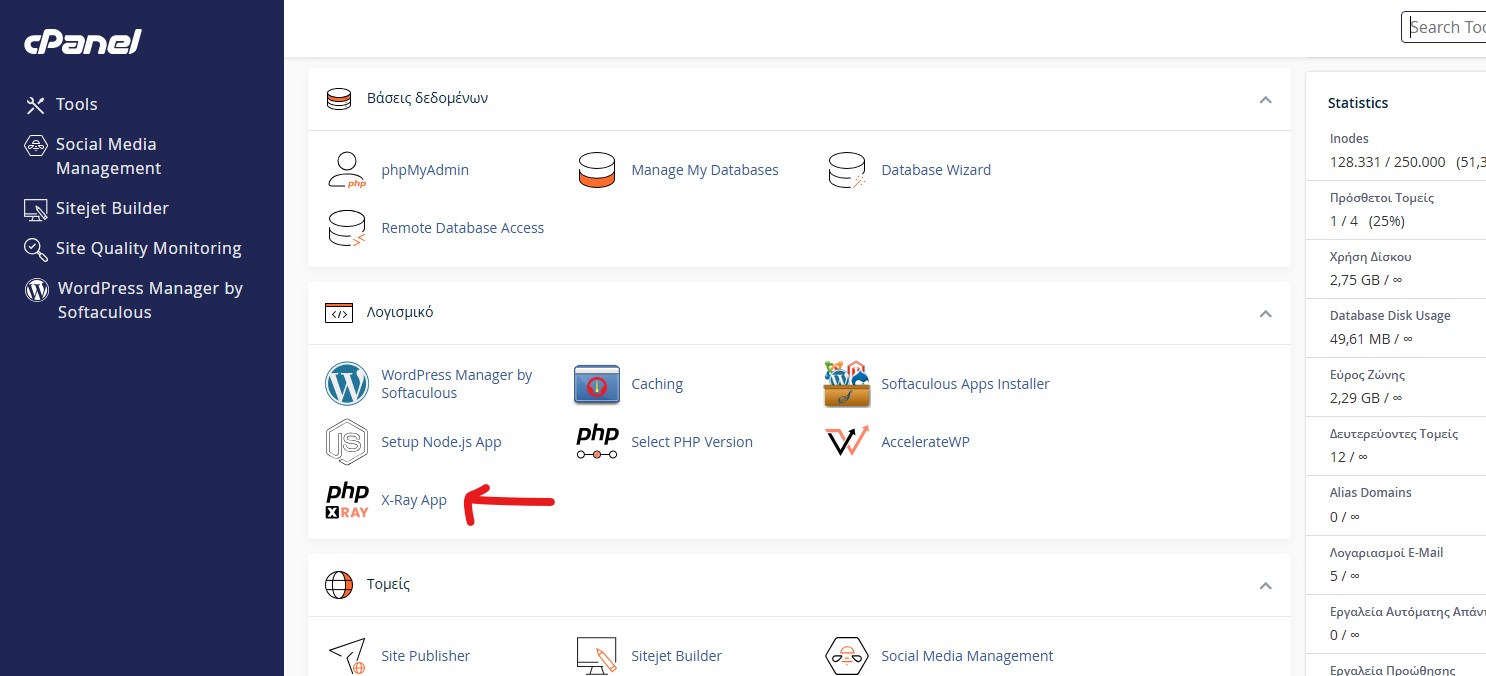Open Social Media Management in the sidebar
Screen dimensions: 1486x676
(x=108, y=156)
